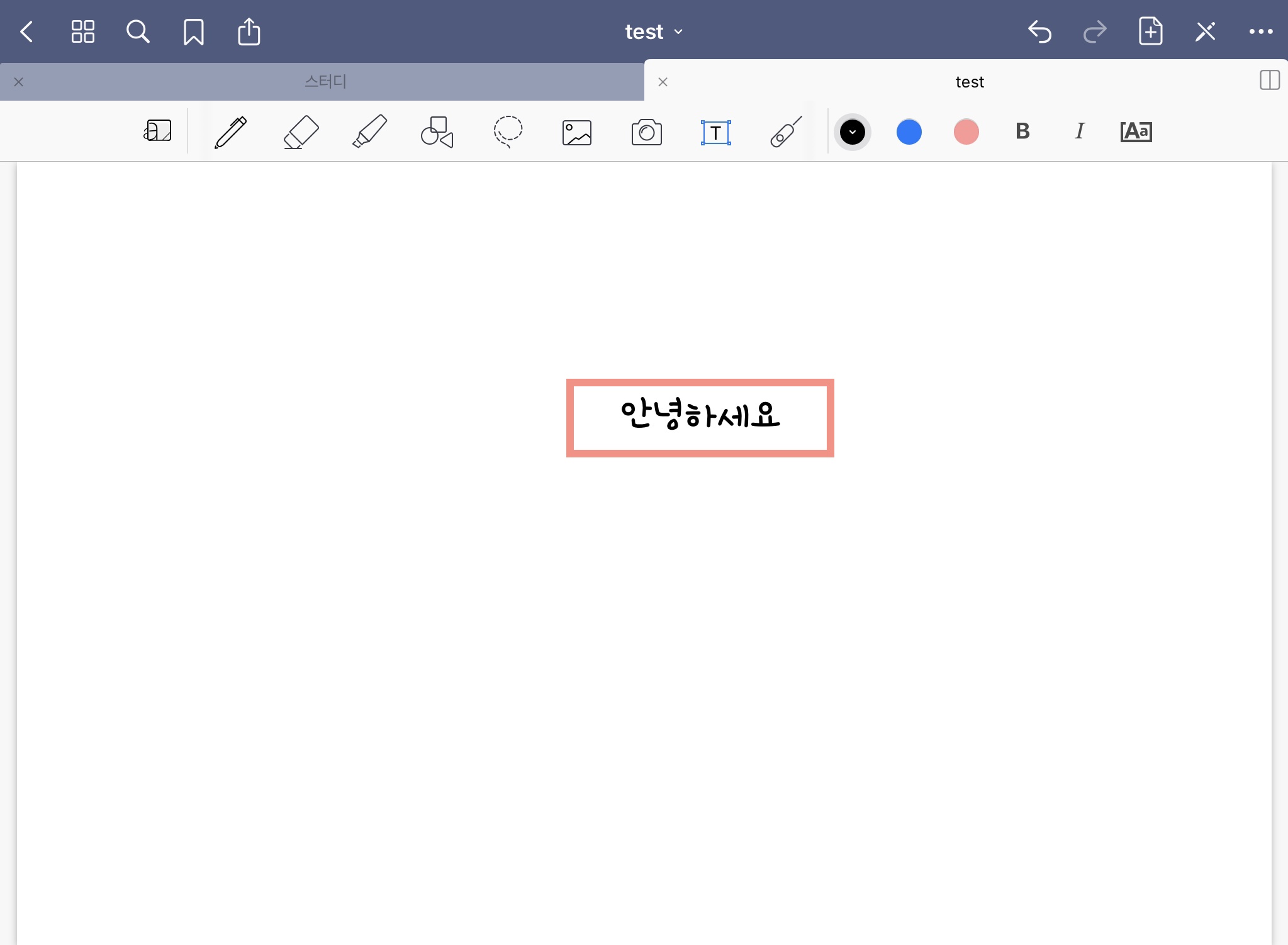Close the test tab
Screen dimensions: 1288x945
point(663,82)
